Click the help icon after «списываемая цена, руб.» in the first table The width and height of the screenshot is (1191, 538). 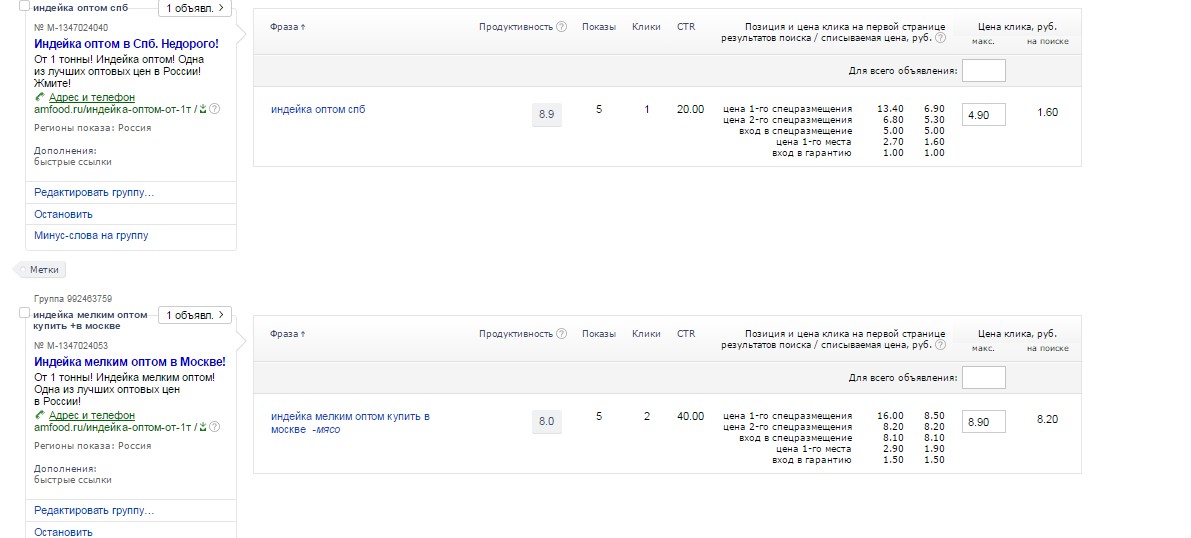[x=940, y=38]
